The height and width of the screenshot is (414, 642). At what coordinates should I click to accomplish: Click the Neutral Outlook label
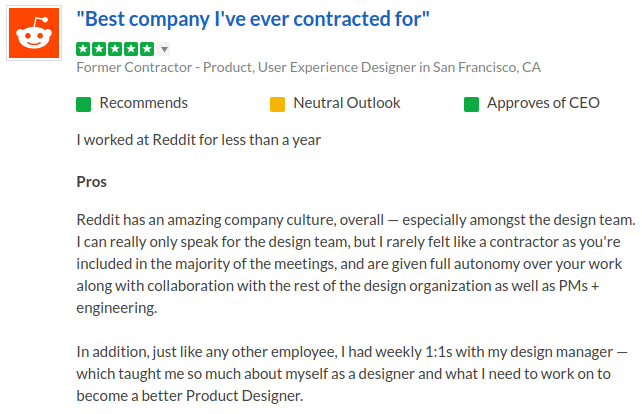(346, 103)
